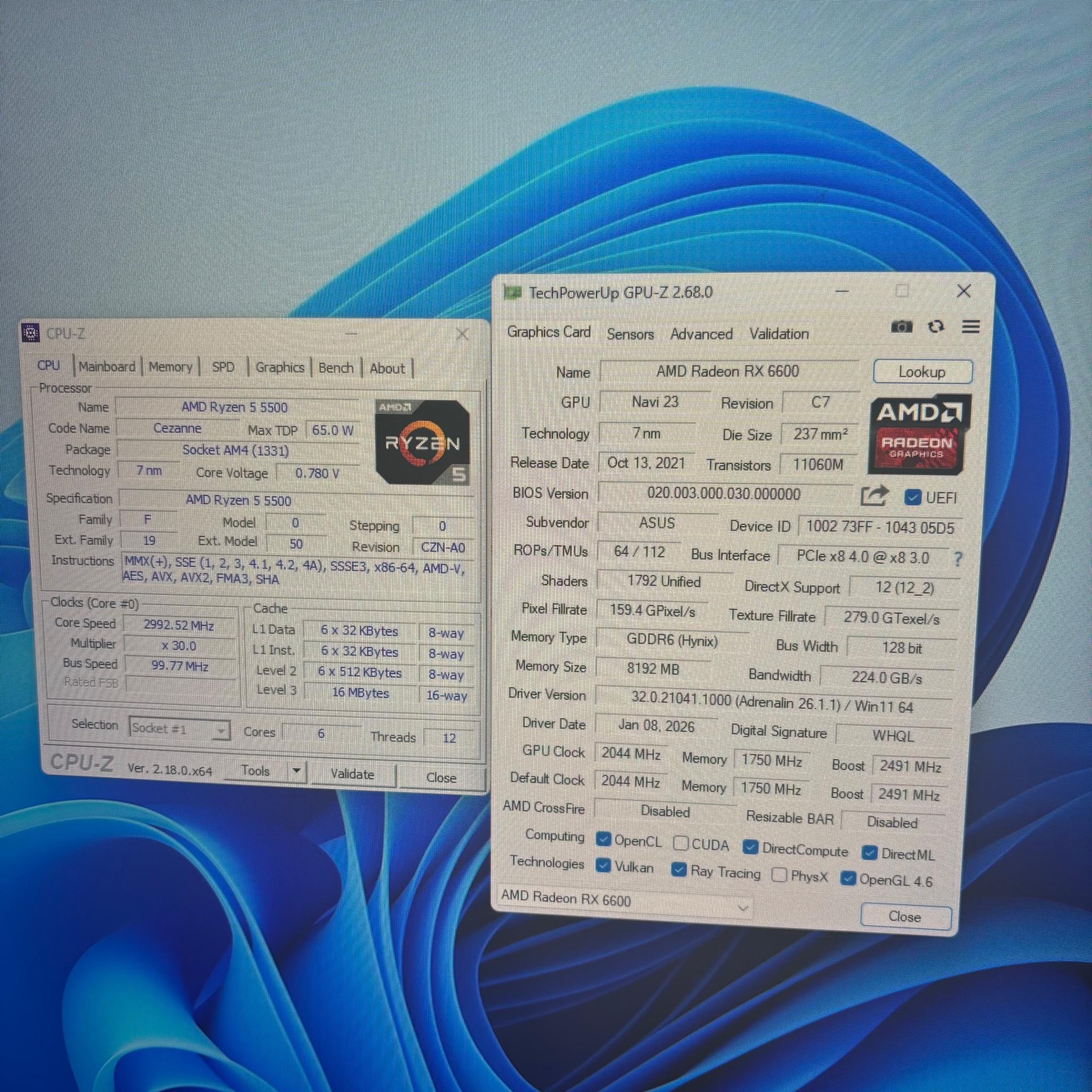Toggle the CUDA checkbox

click(x=680, y=844)
